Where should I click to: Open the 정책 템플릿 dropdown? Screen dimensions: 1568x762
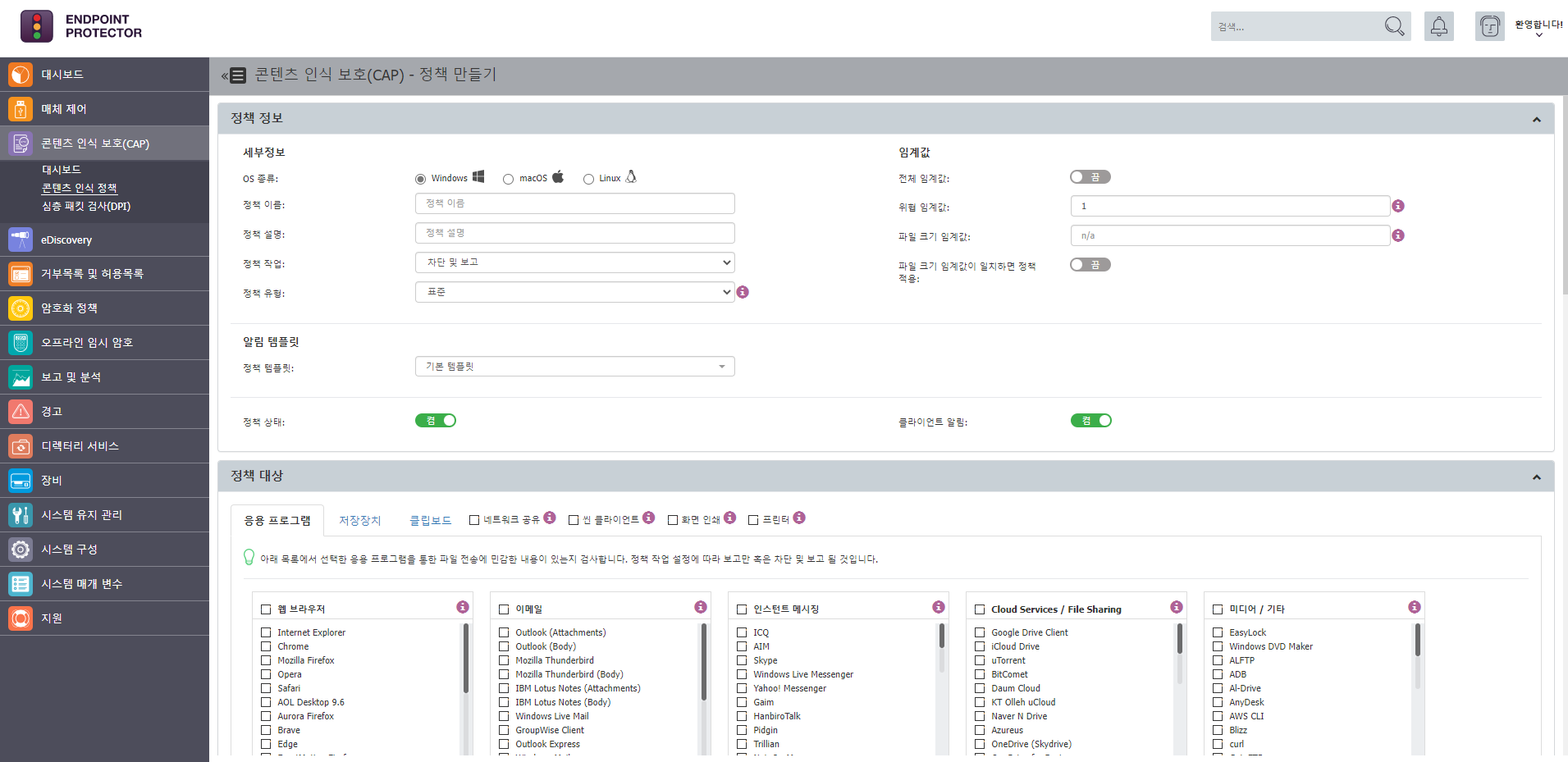tap(575, 367)
